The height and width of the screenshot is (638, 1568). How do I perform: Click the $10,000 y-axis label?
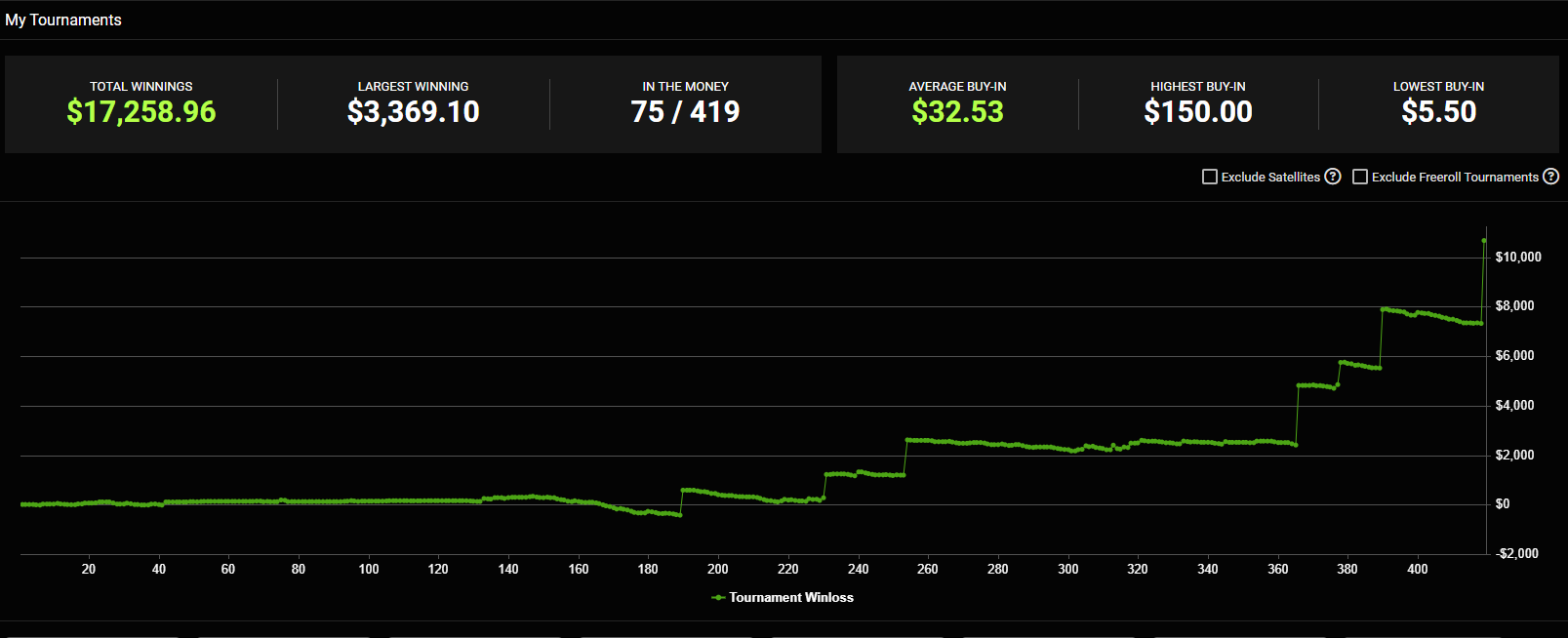click(1518, 257)
